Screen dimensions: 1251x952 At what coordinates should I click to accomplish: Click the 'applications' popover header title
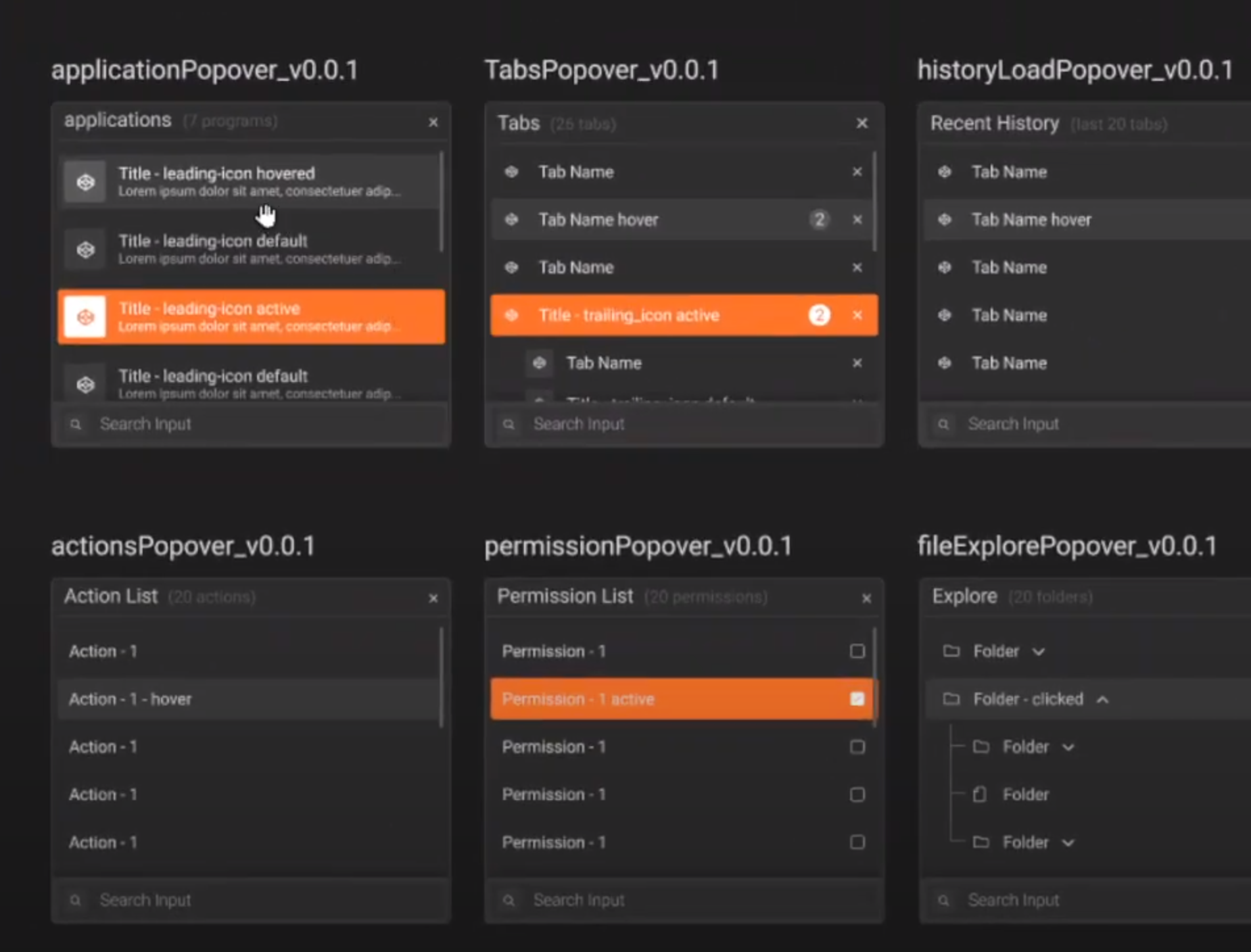coord(118,120)
